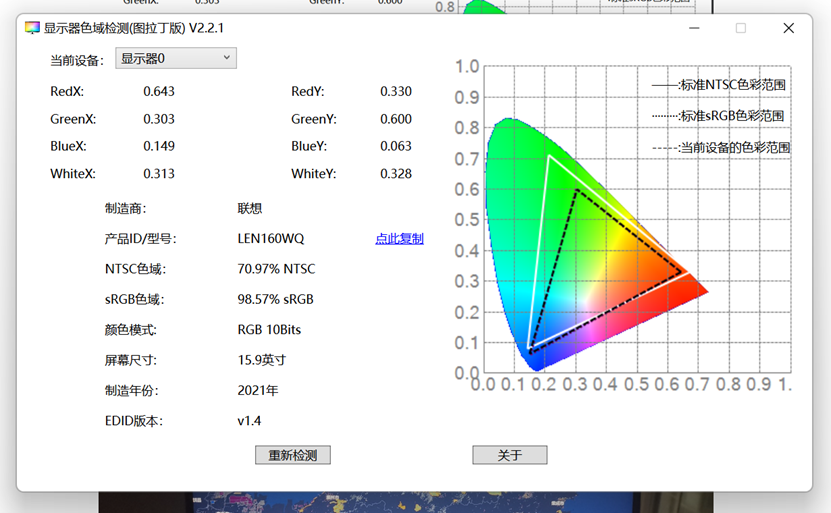
Task: Maximize the color gamut detection window
Action: pos(741,28)
